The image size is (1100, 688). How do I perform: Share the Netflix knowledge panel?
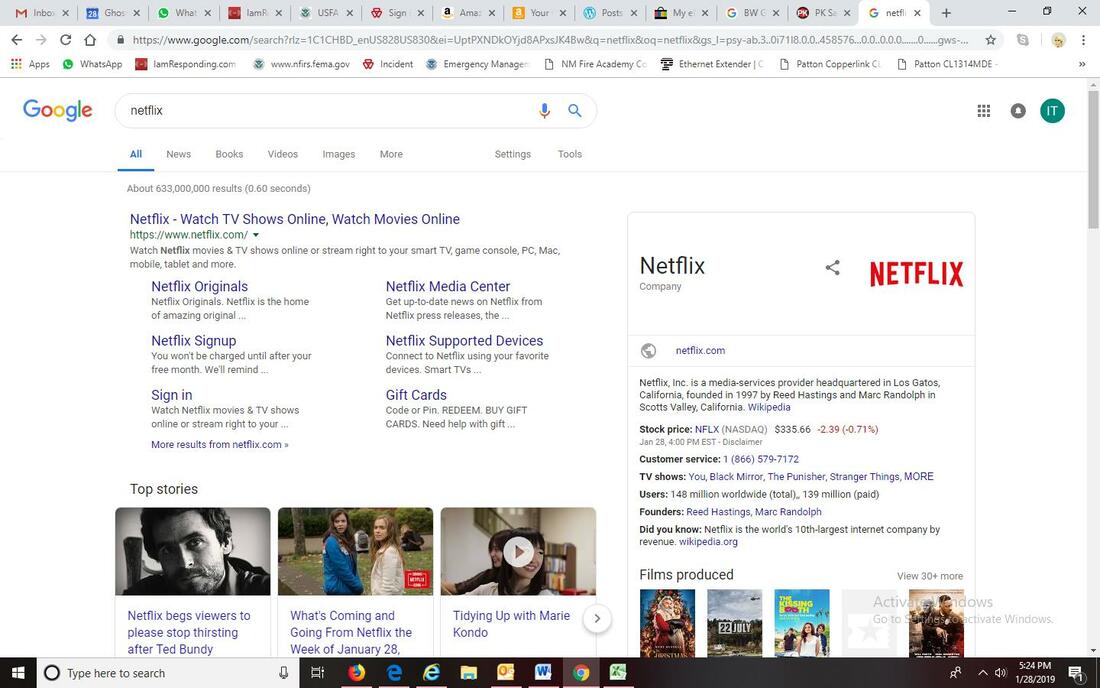[x=832, y=267]
